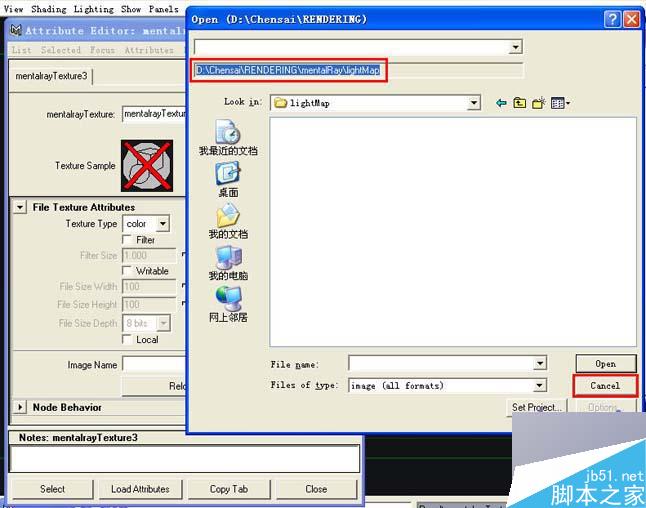
Task: Open the Show menu
Action: point(131,9)
